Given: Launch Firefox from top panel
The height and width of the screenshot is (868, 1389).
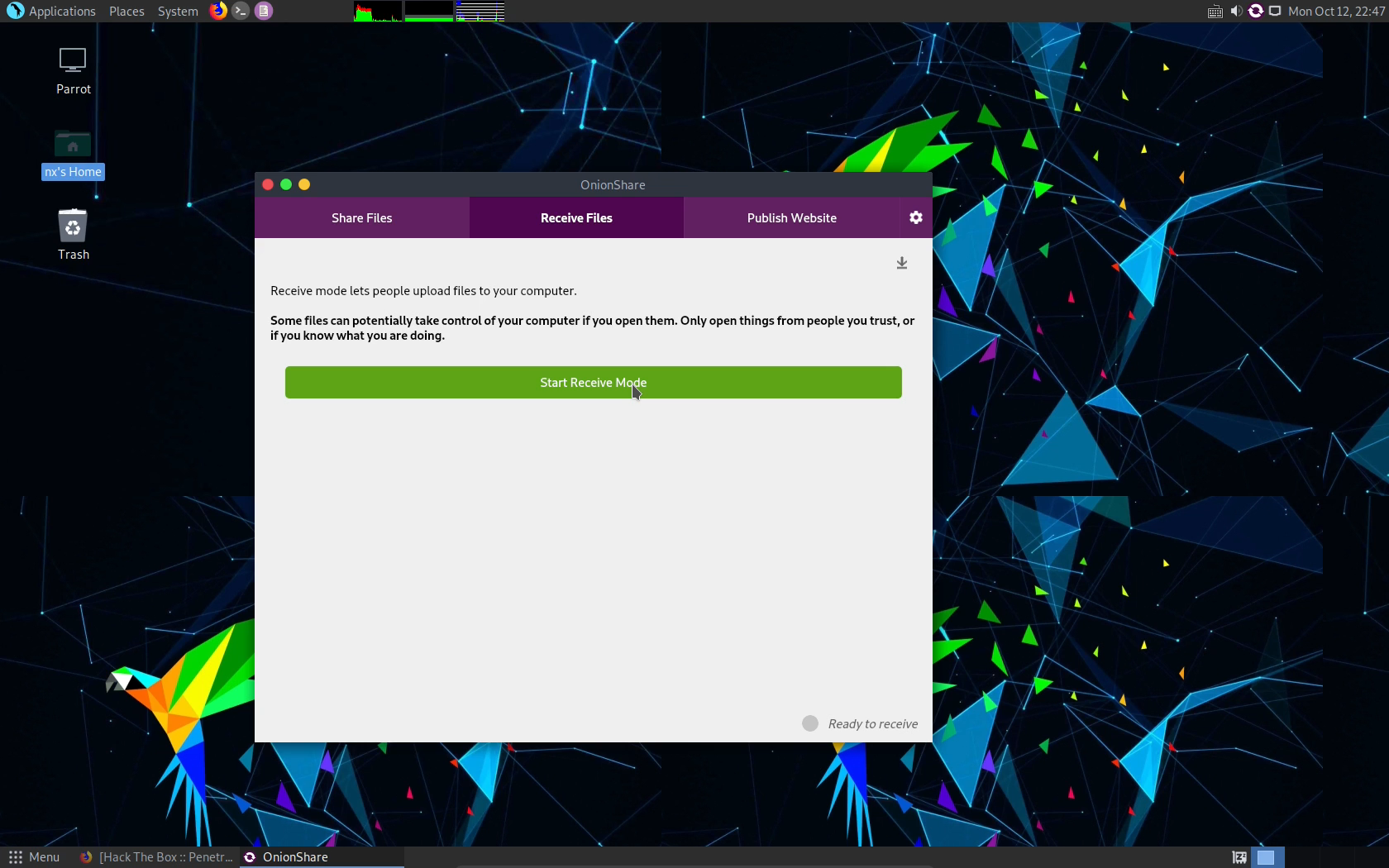Looking at the screenshot, I should point(218,11).
